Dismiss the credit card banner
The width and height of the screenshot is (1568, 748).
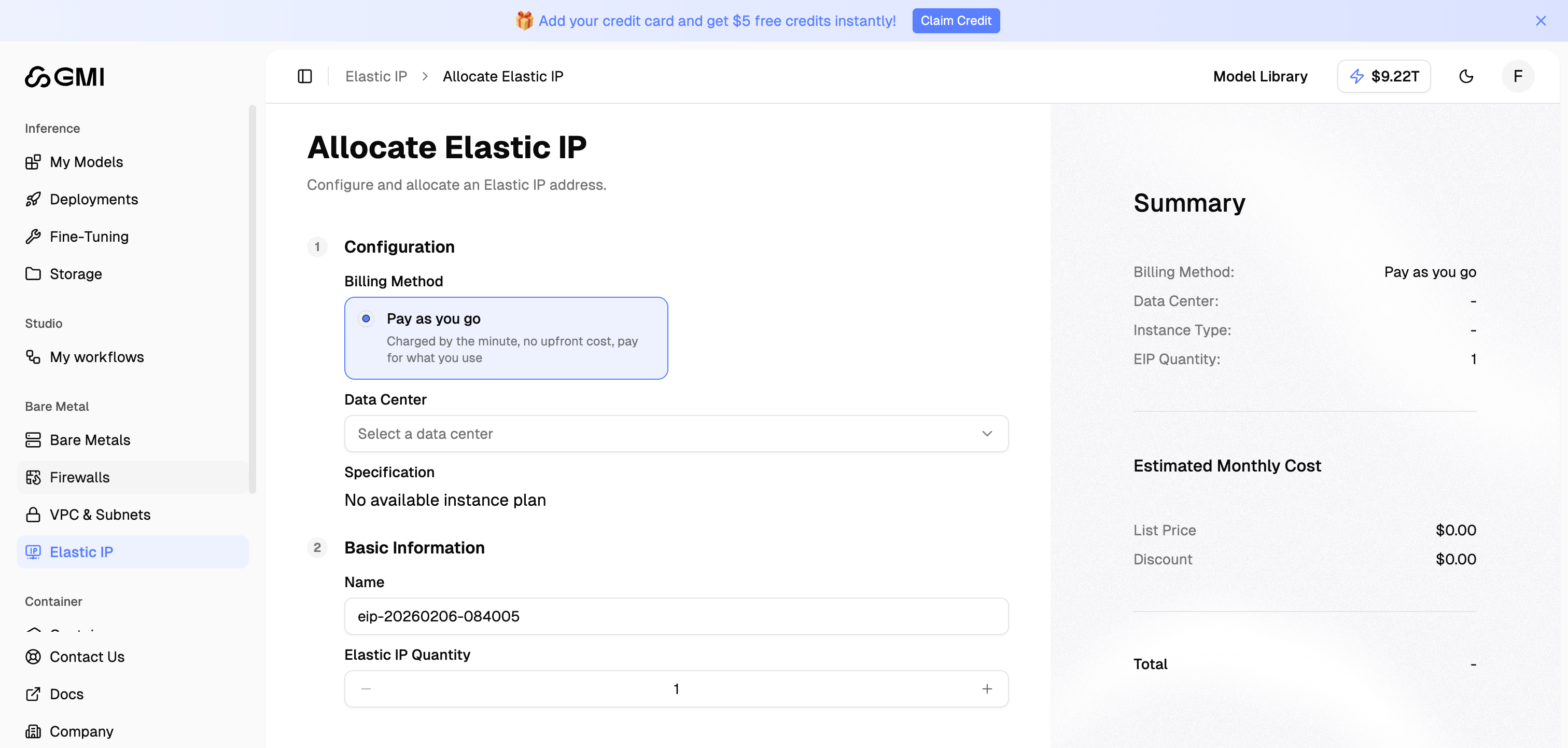1541,20
